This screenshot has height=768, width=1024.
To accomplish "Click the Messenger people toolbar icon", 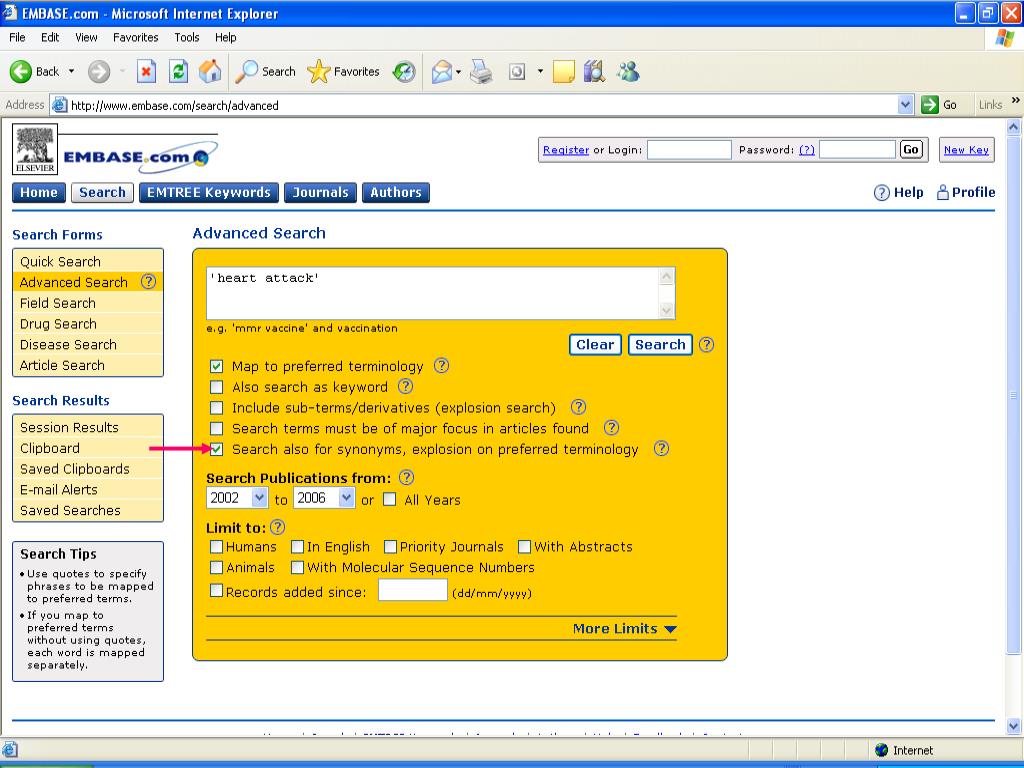I will (628, 71).
